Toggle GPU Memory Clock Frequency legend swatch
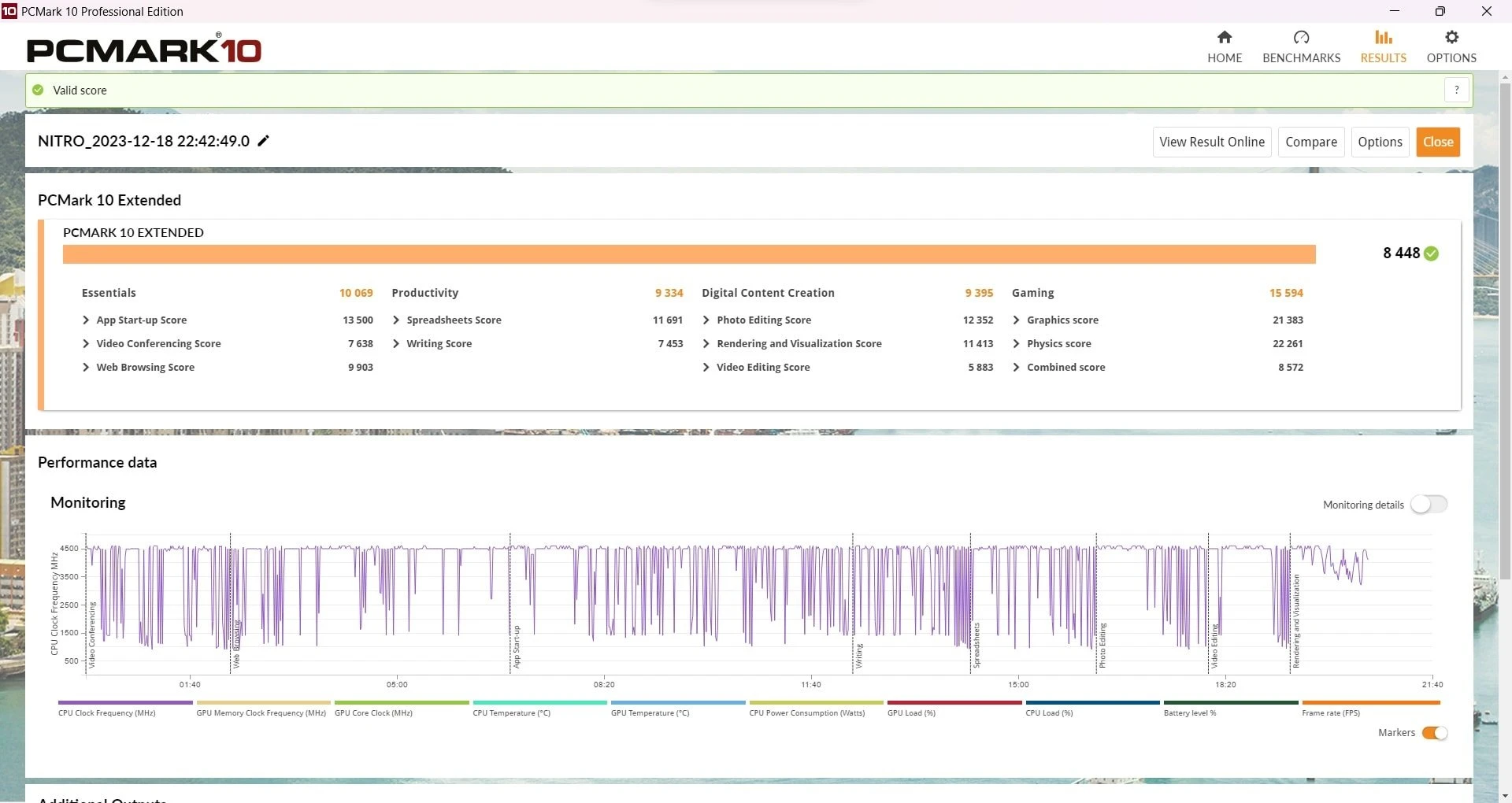The height and width of the screenshot is (803, 1512). coord(263,702)
